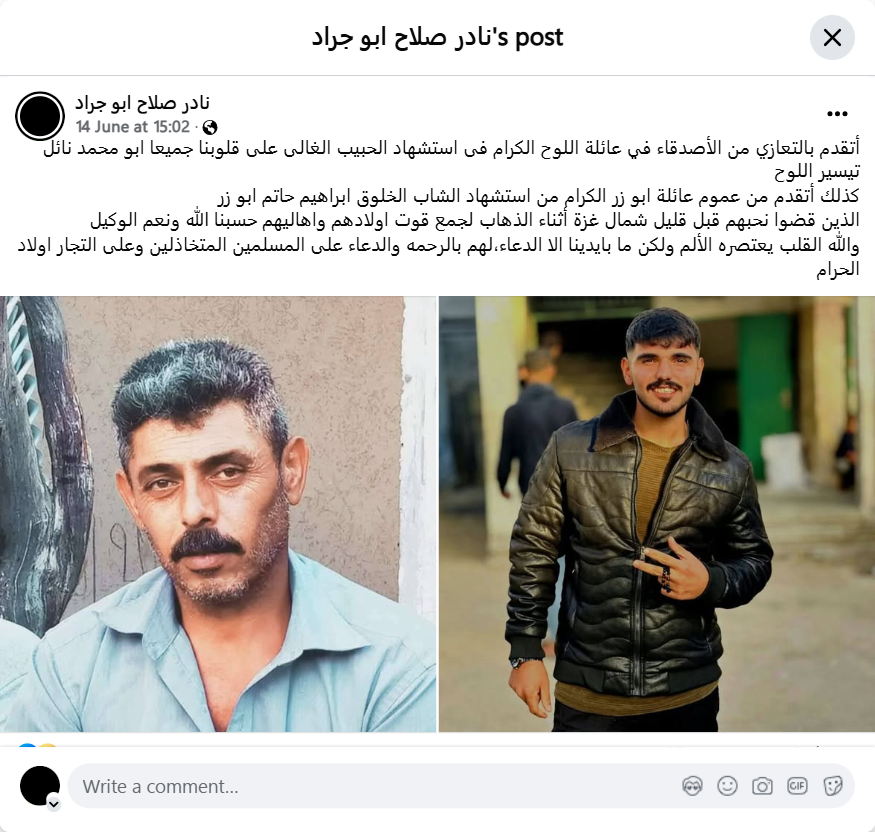Click the post's Arabic text body
Screen dimensions: 875x832
click(439, 209)
